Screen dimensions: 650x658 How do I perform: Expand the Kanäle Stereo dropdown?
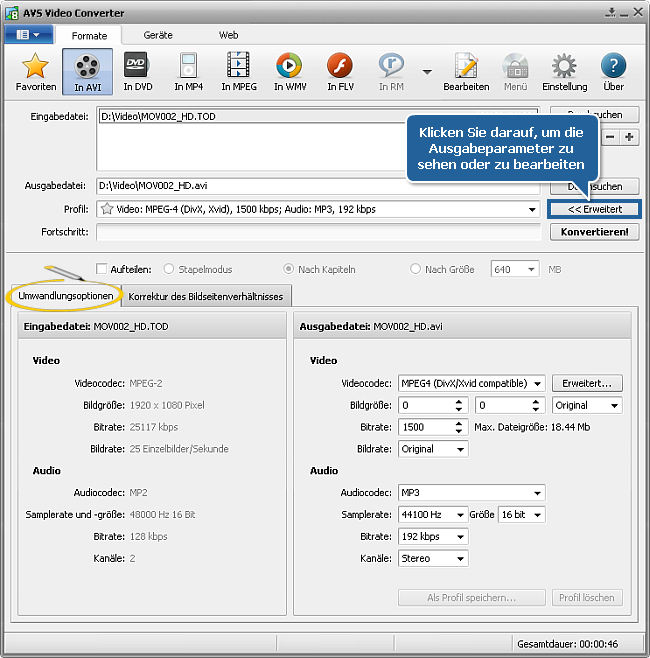tap(459, 558)
